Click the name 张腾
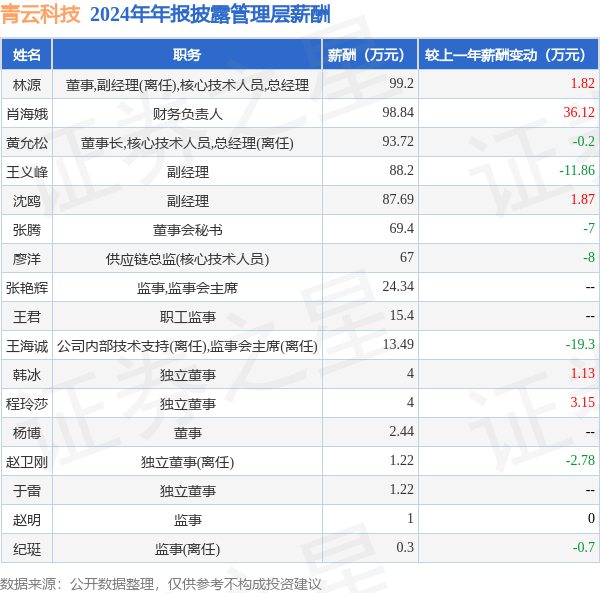600x593 pixels. coord(26,230)
